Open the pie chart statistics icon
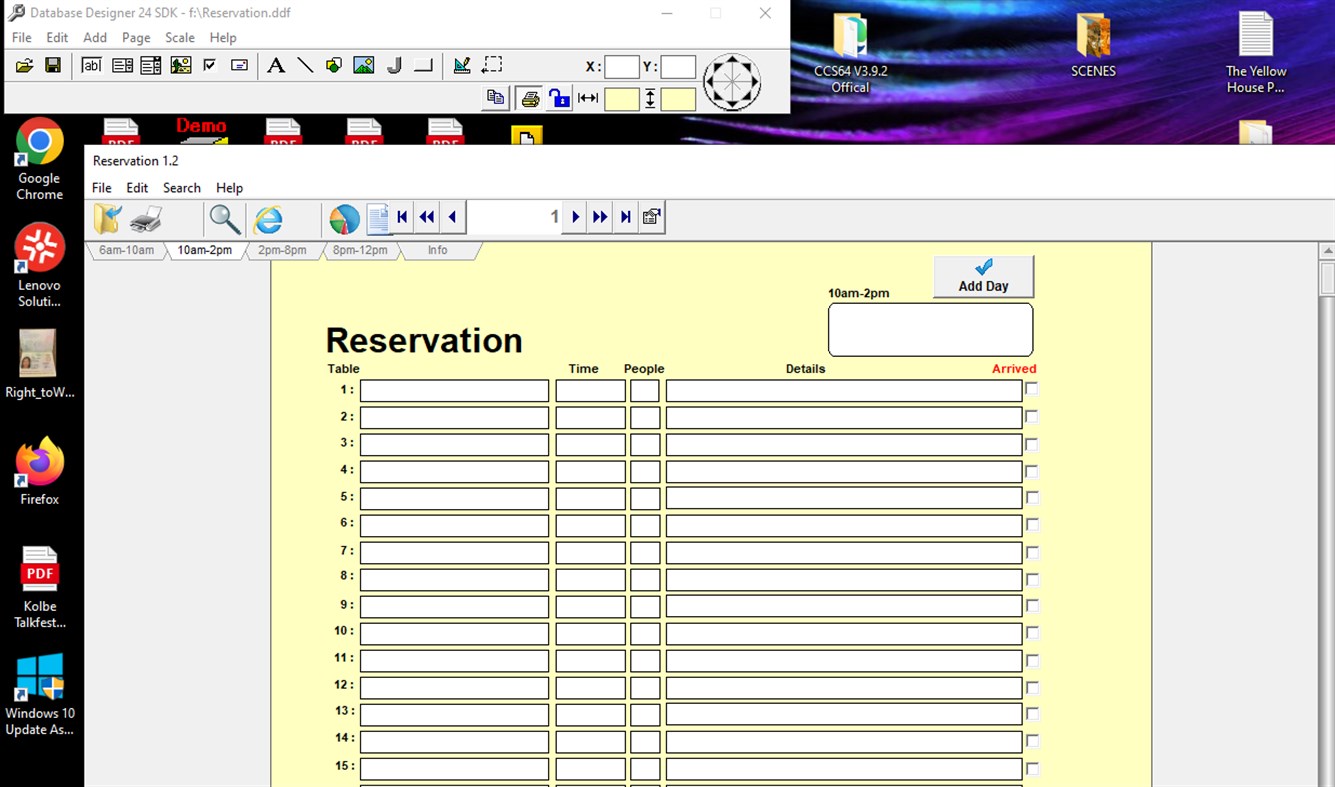The image size is (1335, 787). 343,218
